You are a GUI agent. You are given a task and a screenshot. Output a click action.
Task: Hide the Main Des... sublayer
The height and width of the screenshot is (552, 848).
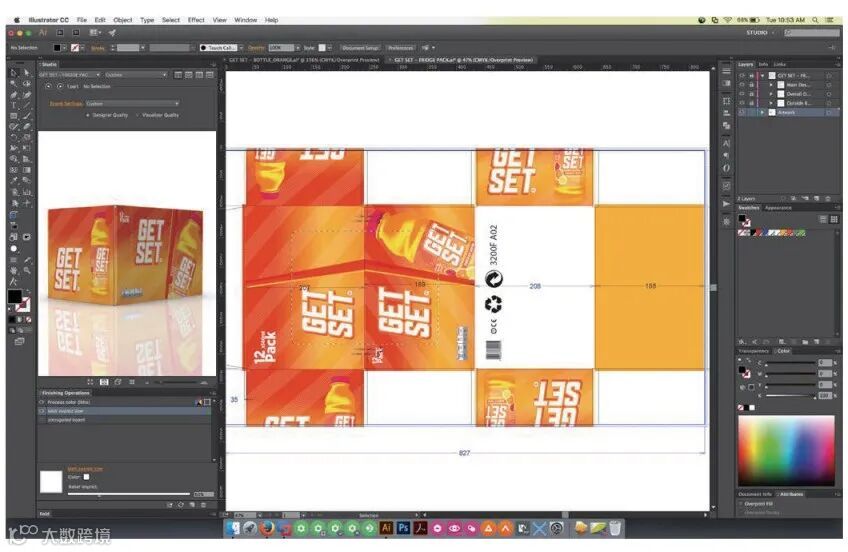[743, 85]
